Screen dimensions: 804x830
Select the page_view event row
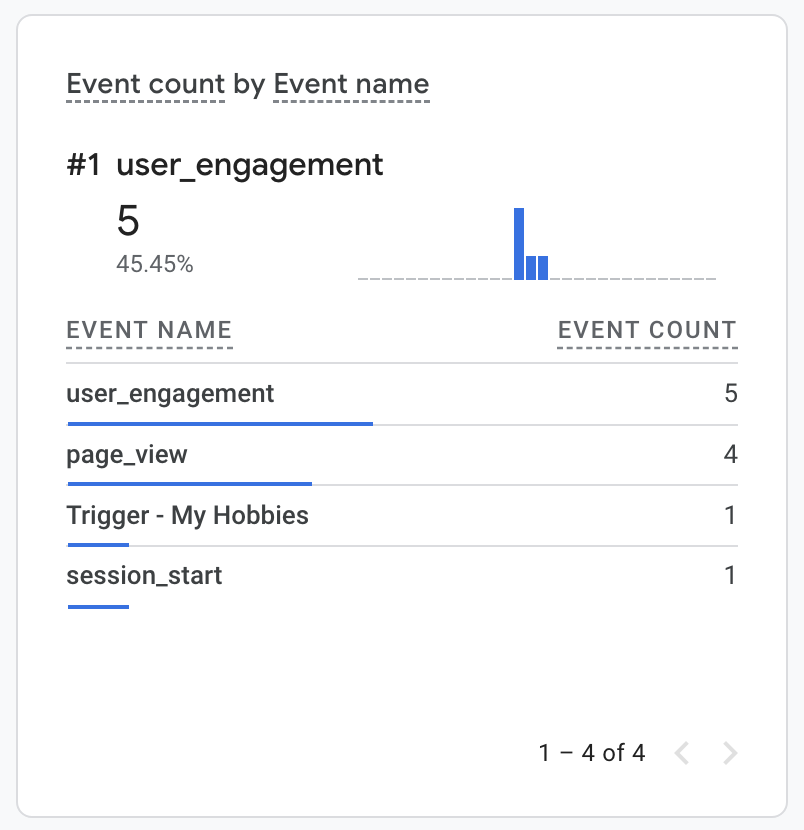tap(402, 455)
